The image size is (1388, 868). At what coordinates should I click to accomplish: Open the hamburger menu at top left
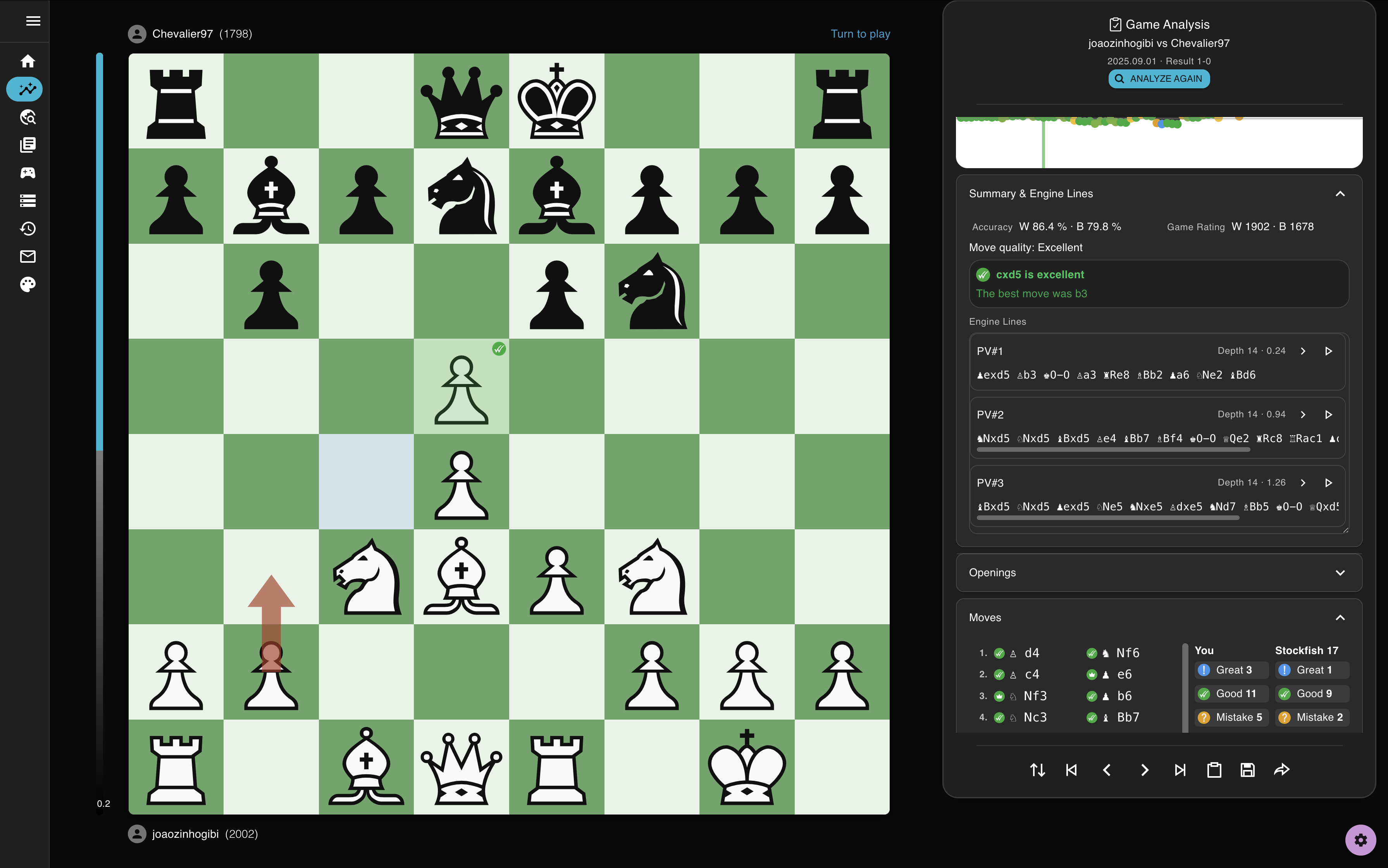pos(33,21)
